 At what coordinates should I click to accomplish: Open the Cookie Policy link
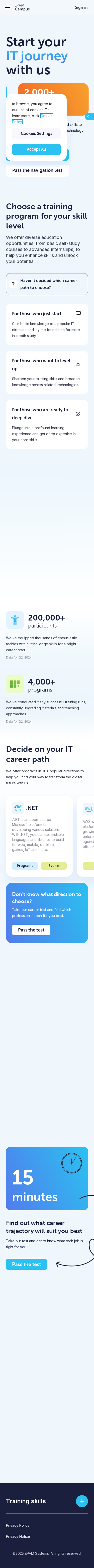pos(32,118)
